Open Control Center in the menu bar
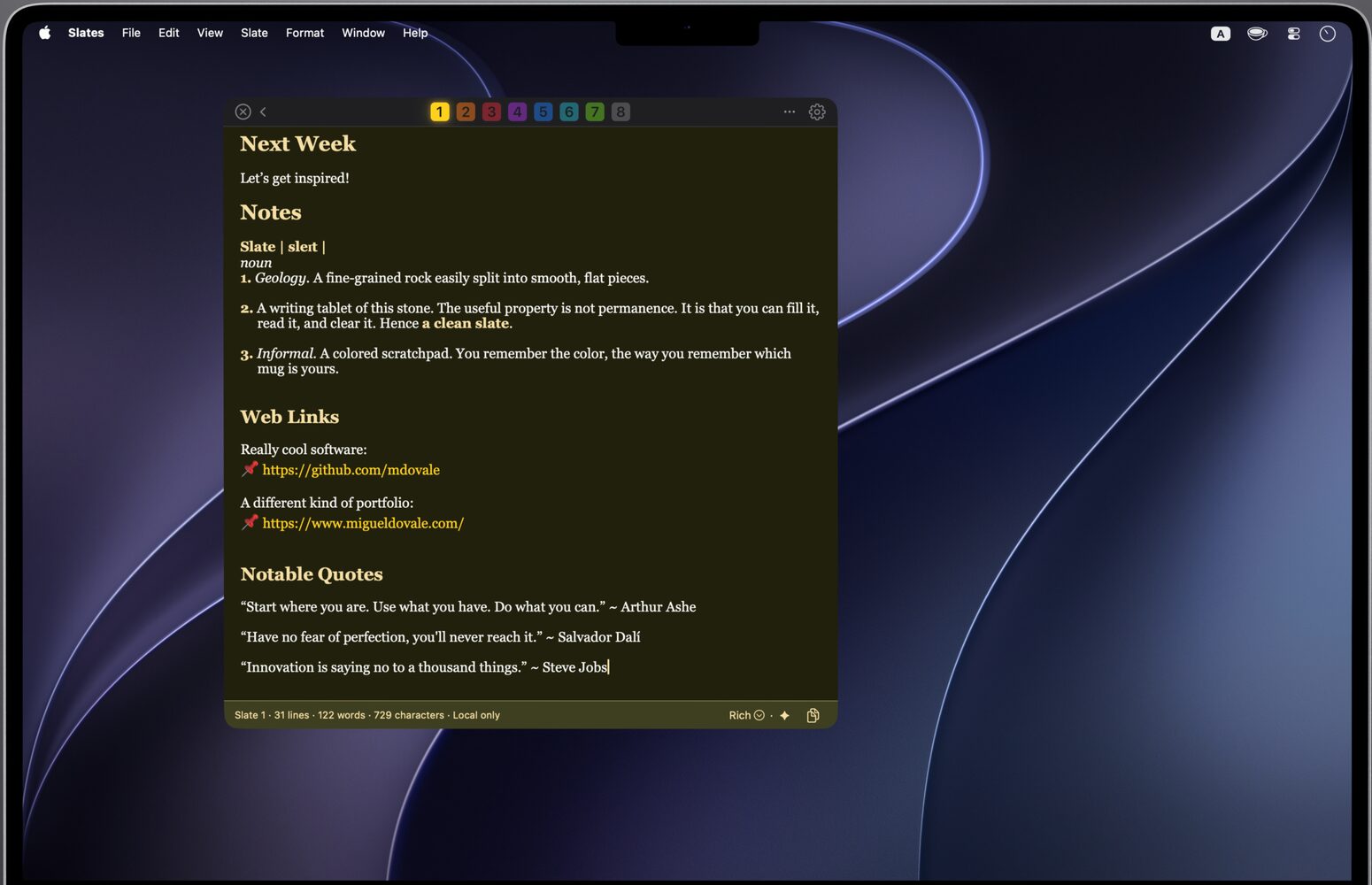The height and width of the screenshot is (885, 1372). pos(1293,34)
